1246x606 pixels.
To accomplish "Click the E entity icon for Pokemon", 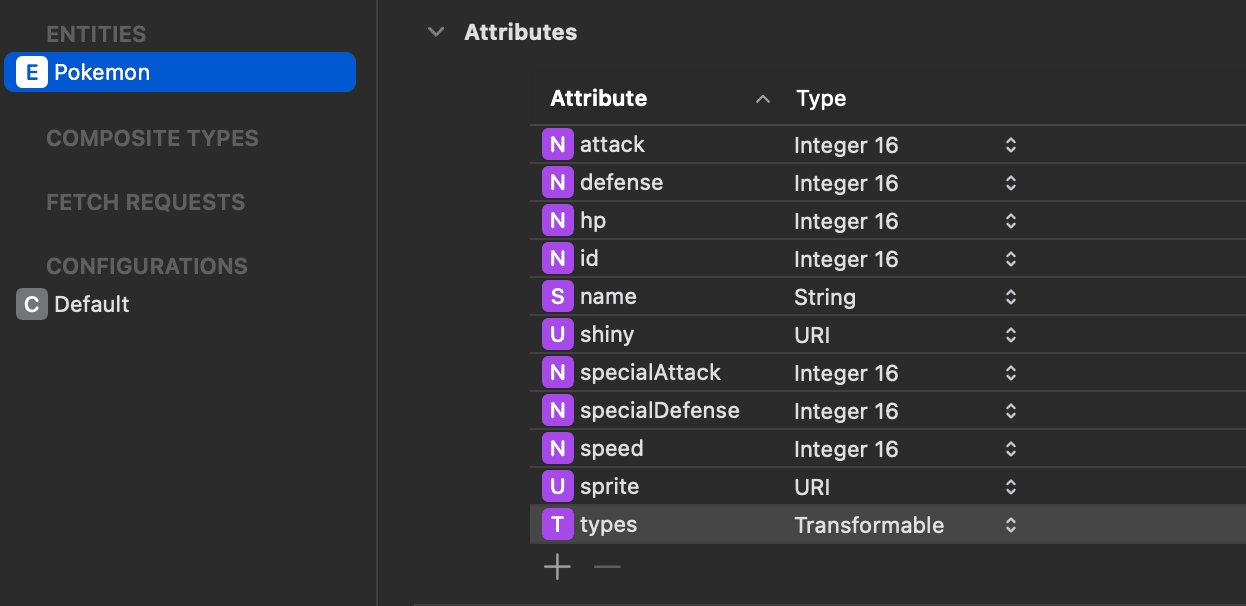I will pyautogui.click(x=32, y=73).
